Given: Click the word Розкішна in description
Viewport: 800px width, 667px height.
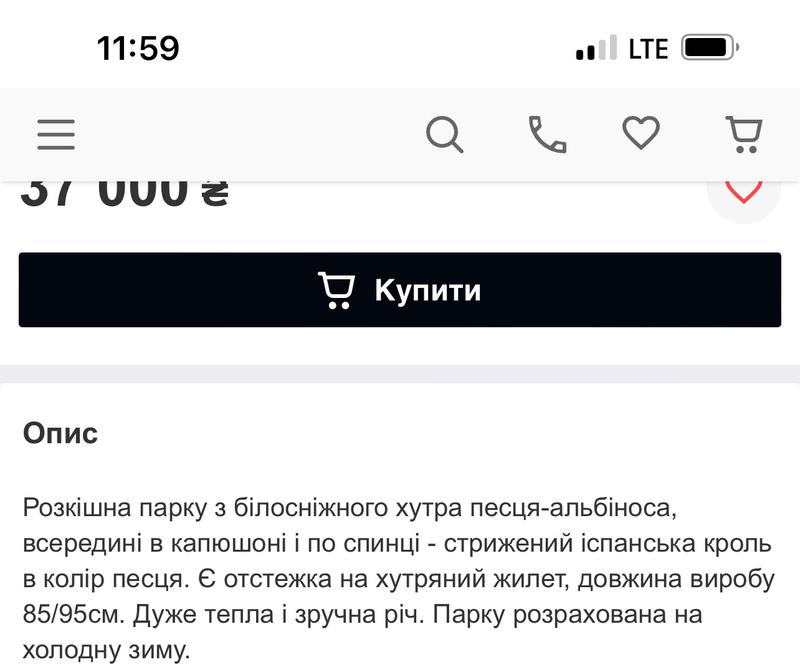Looking at the screenshot, I should click(78, 508).
